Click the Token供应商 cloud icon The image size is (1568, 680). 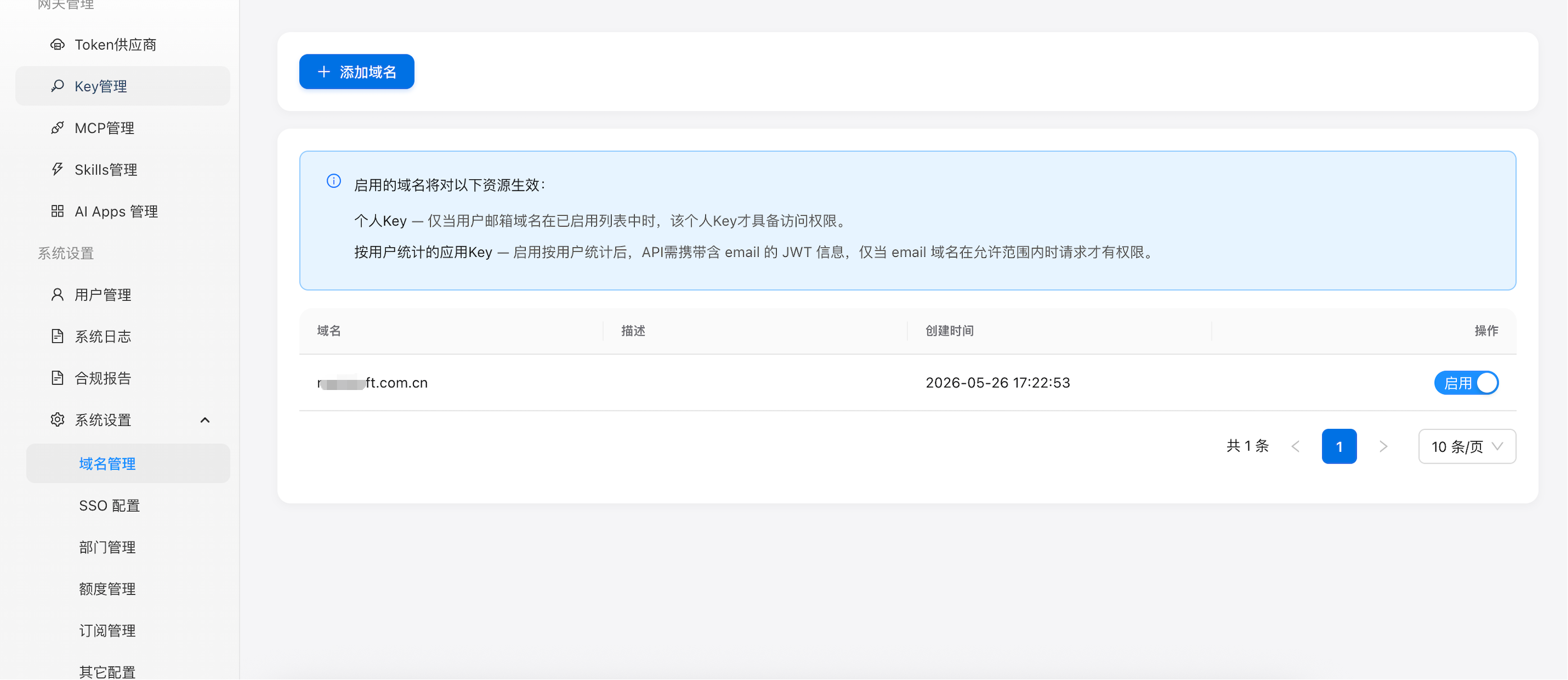tap(57, 44)
